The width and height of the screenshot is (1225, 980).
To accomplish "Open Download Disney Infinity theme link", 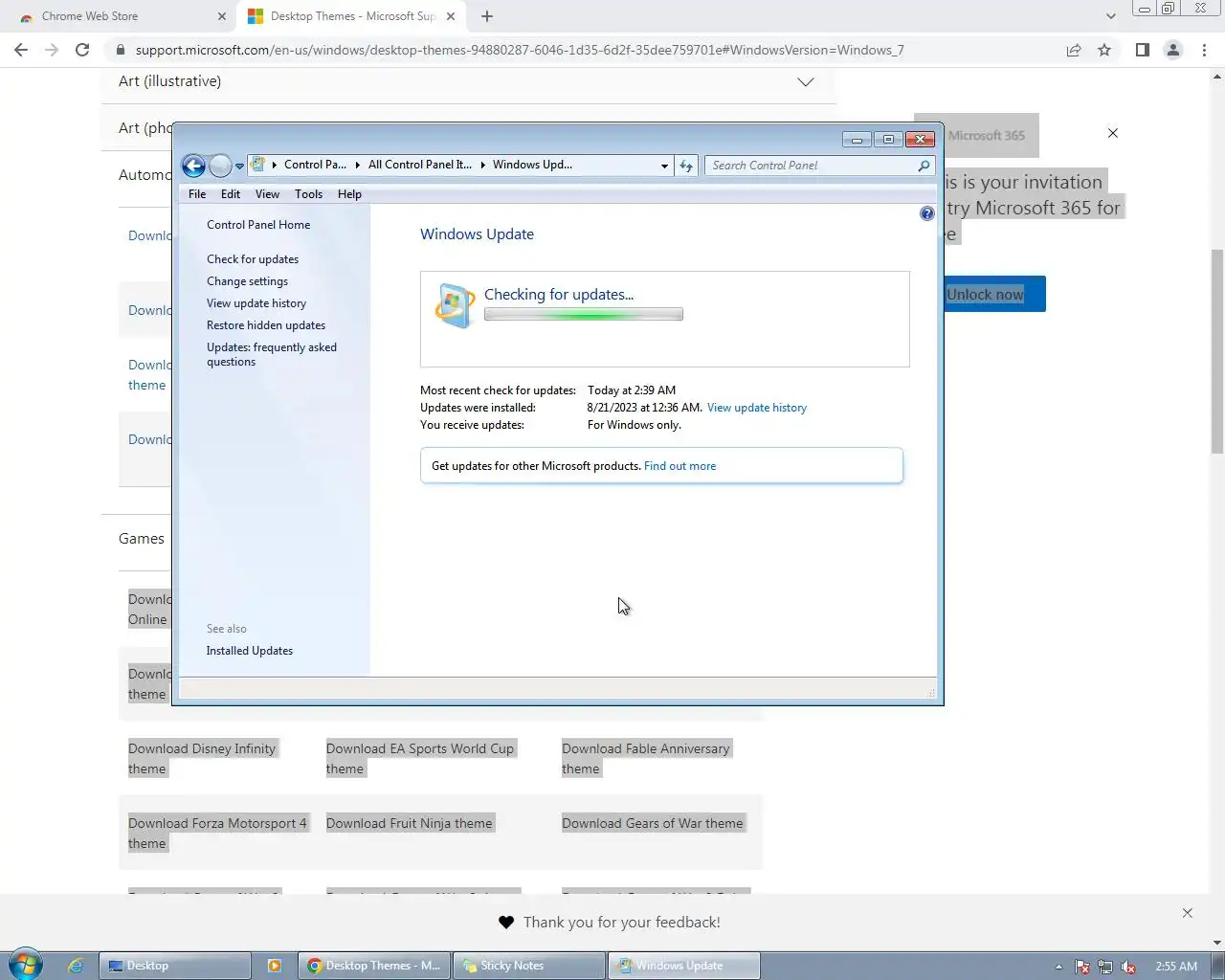I will 202,759.
